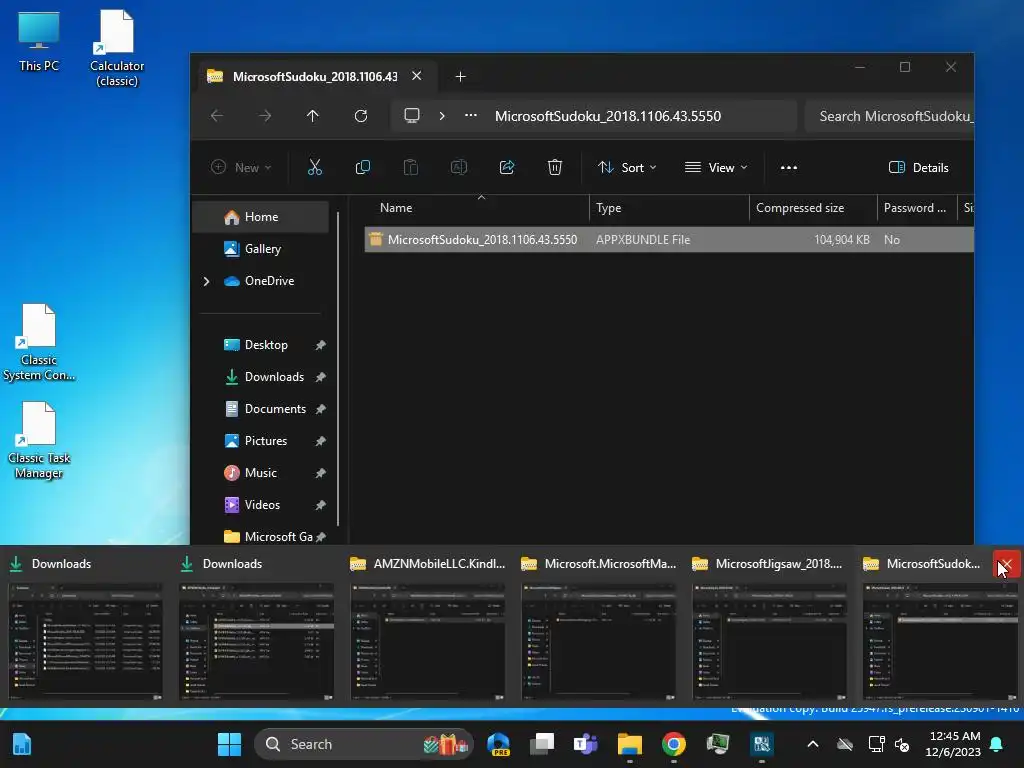Click the Rename icon in toolbar

tap(459, 168)
